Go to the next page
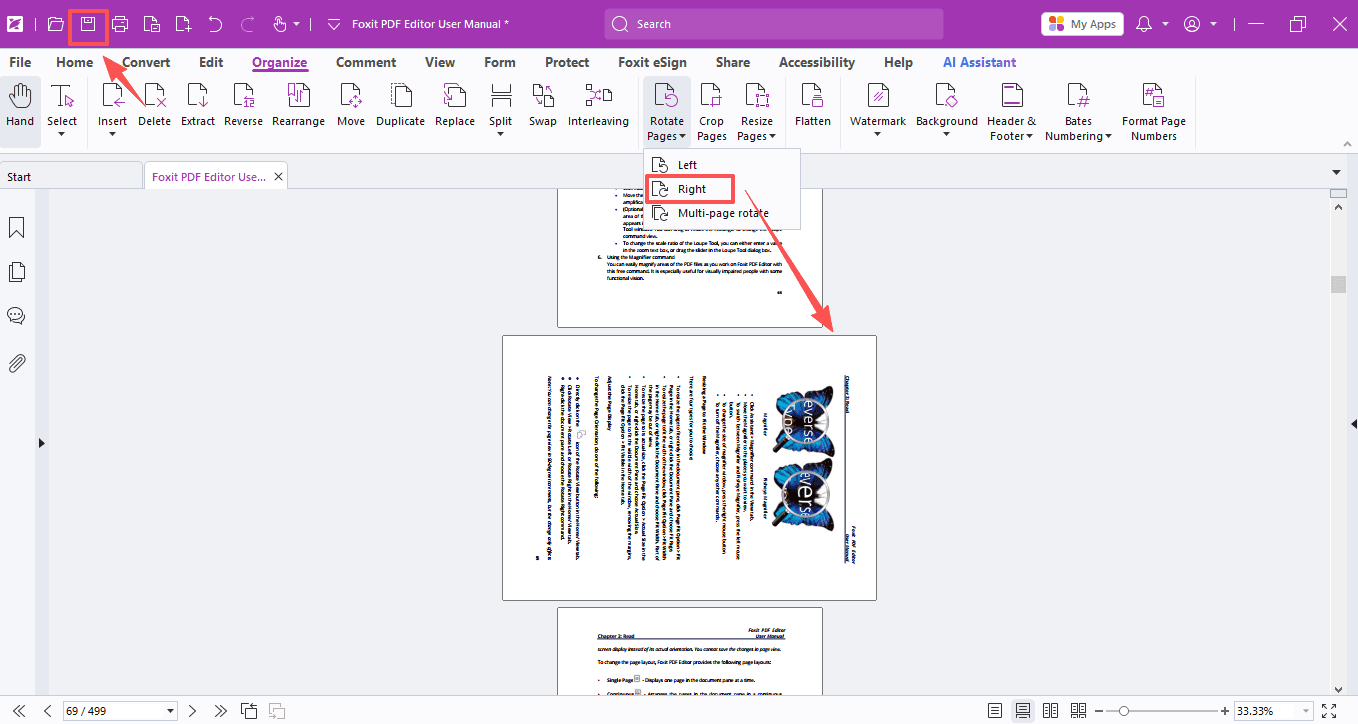This screenshot has width=1358, height=724. pos(193,711)
